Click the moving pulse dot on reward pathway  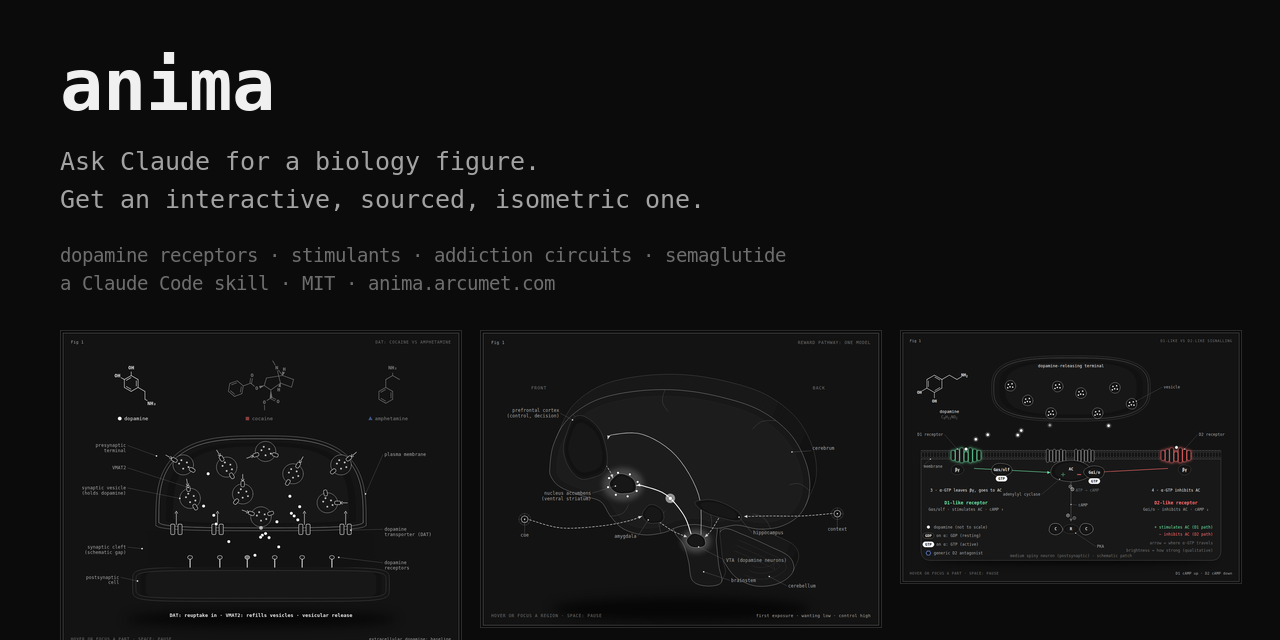point(670,498)
